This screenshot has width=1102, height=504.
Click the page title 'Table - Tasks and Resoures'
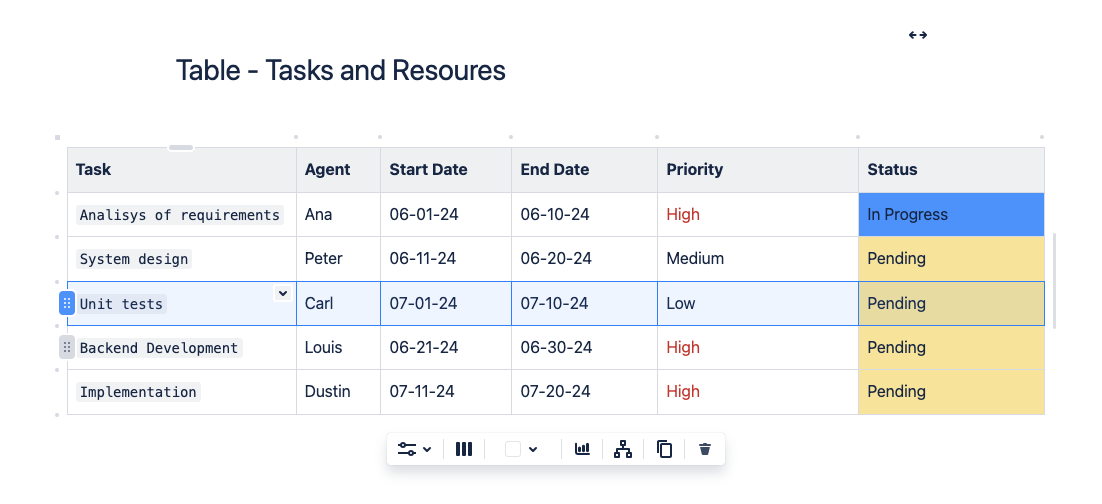340,71
